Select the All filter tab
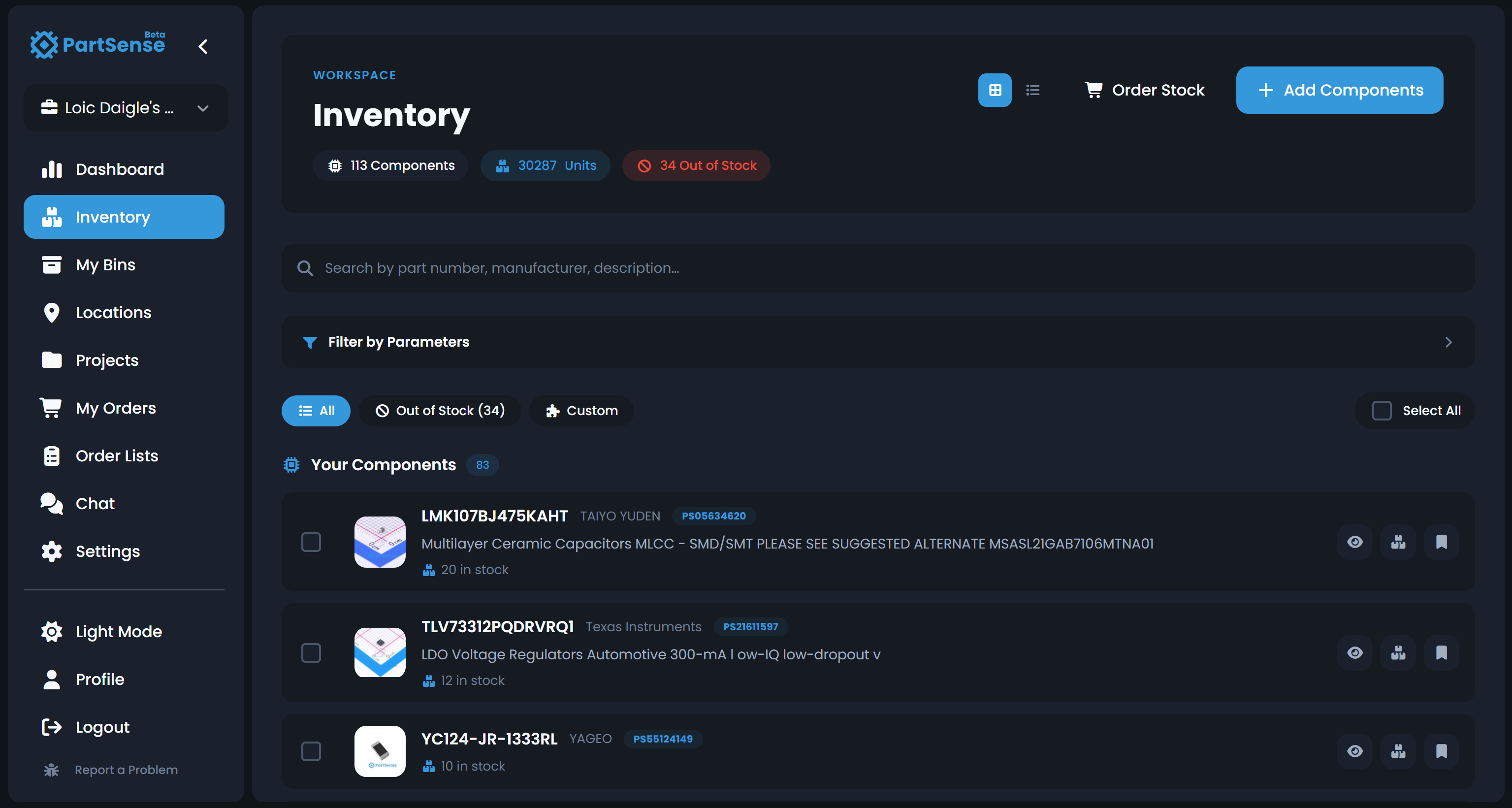The width and height of the screenshot is (1512, 808). point(316,411)
